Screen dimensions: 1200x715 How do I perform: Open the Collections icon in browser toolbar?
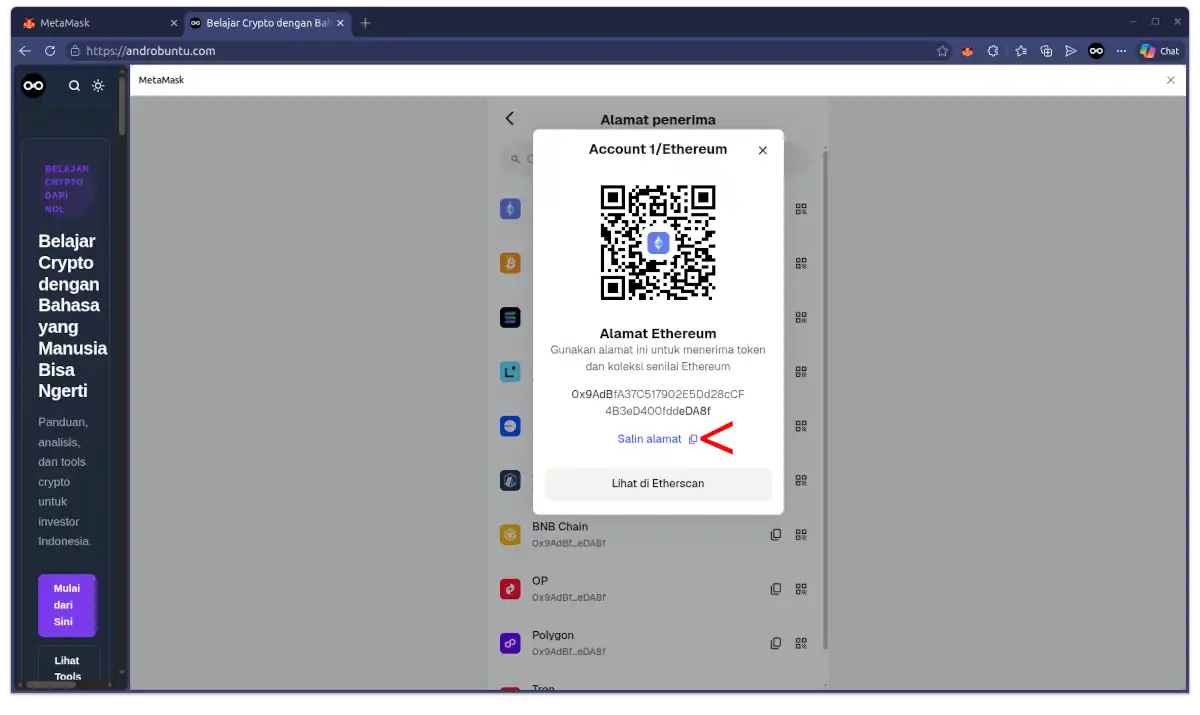(1046, 51)
